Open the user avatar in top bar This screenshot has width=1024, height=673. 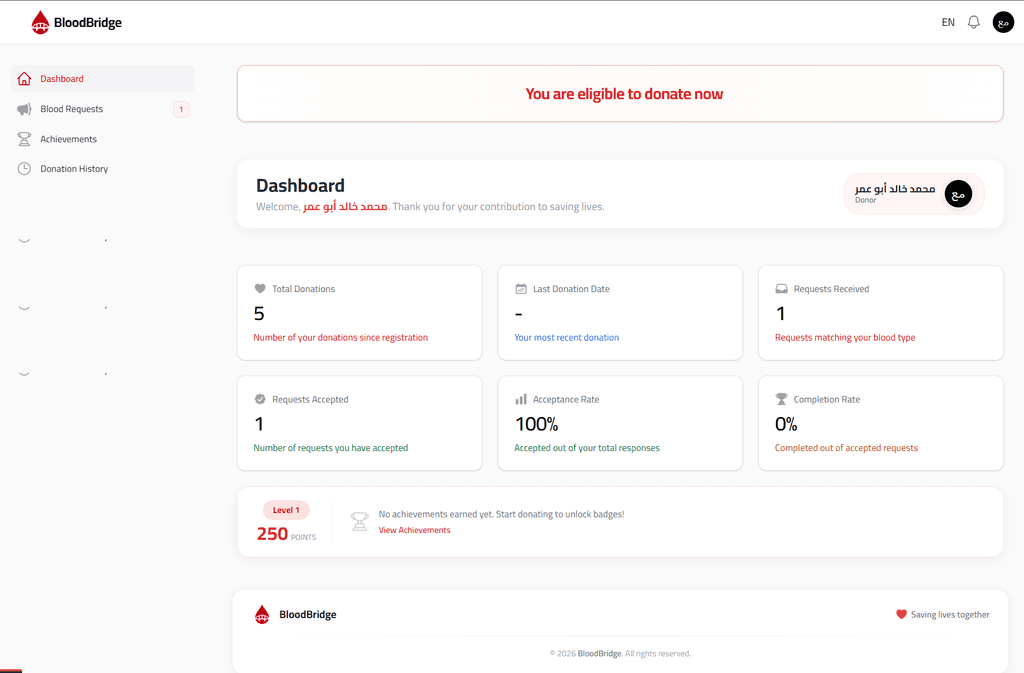pyautogui.click(x=1003, y=22)
